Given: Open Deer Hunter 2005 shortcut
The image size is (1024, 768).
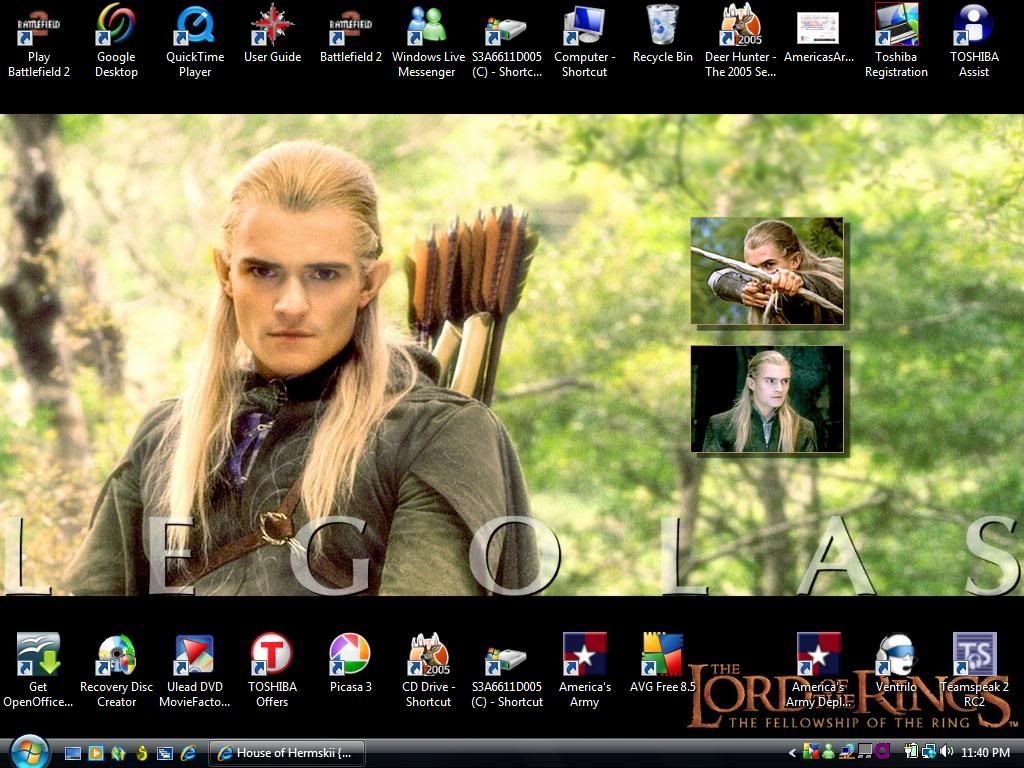Looking at the screenshot, I should coord(740,26).
